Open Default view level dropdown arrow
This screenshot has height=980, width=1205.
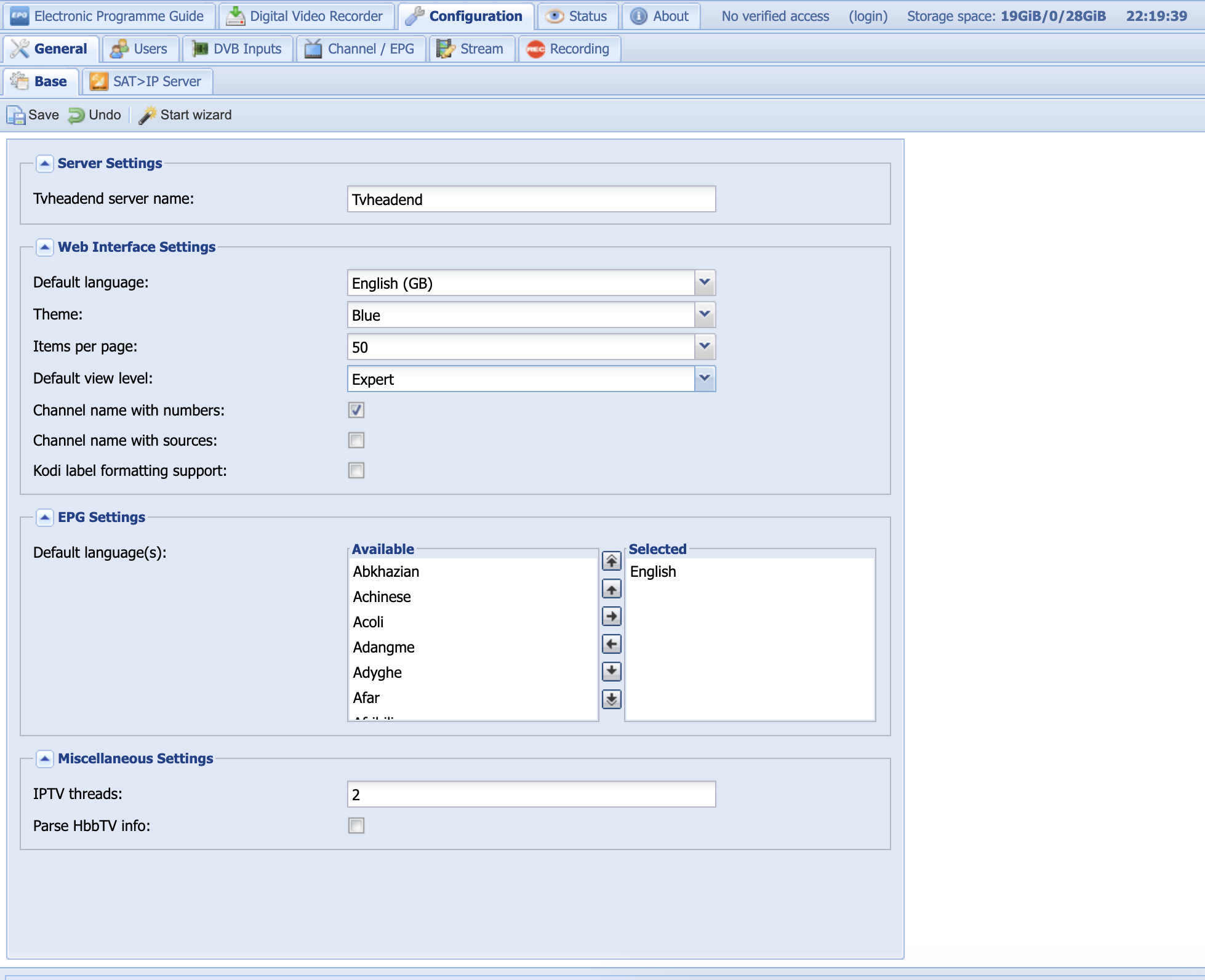pyautogui.click(x=705, y=379)
